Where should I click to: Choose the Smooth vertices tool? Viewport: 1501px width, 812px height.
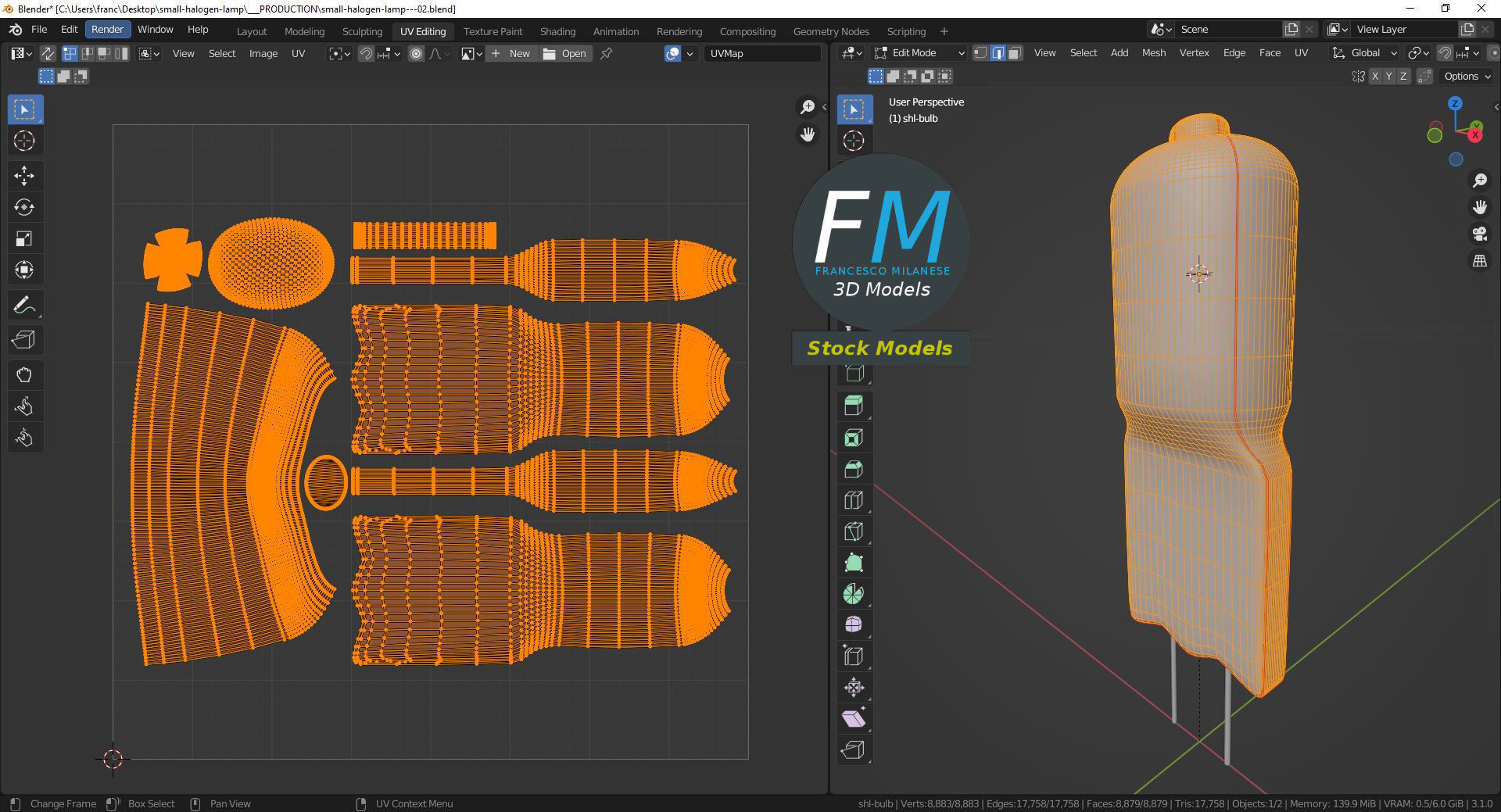854,625
